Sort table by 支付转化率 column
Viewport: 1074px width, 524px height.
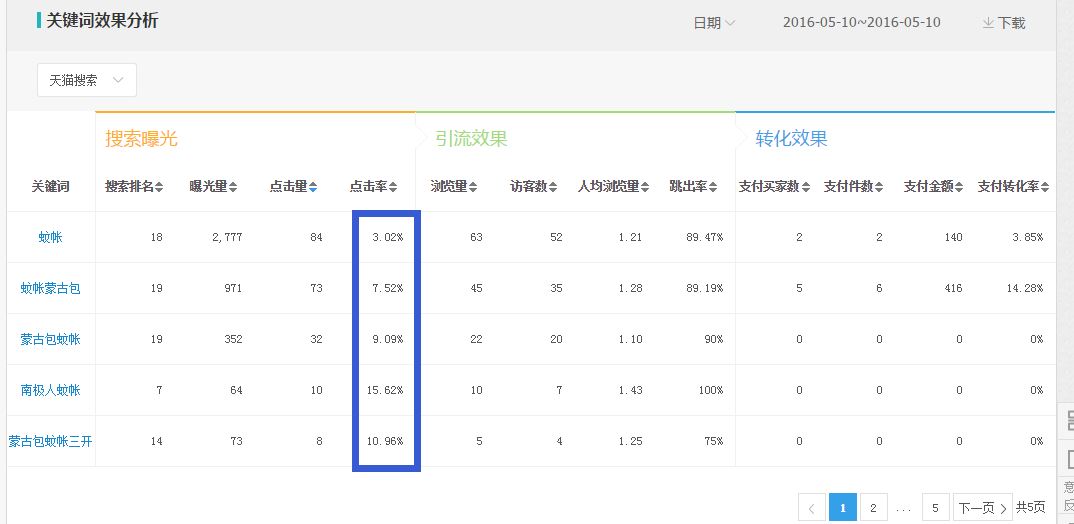tap(1015, 186)
